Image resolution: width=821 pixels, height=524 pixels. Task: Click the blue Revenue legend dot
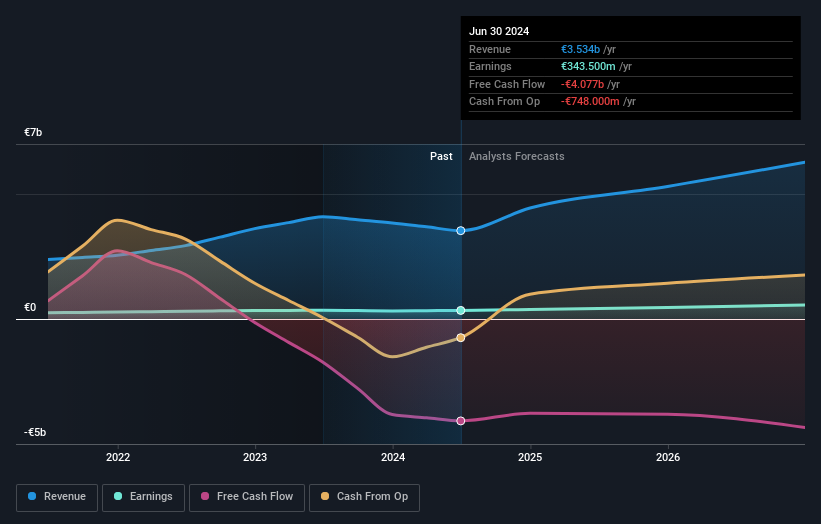tap(32, 496)
